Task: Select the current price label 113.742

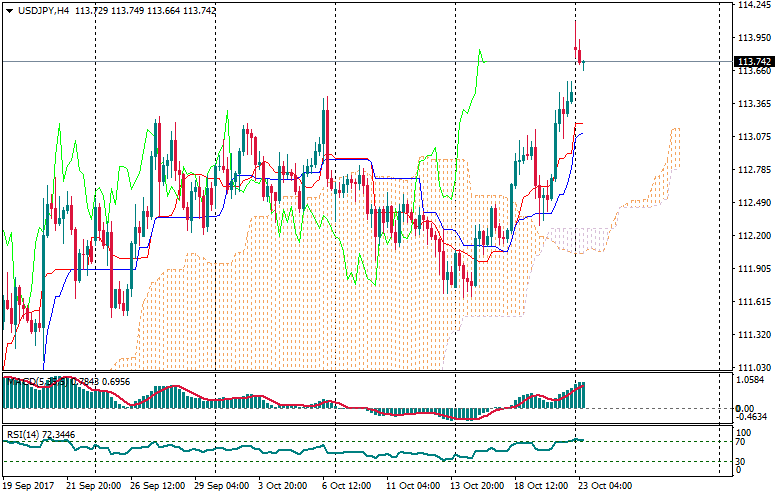Action: click(753, 62)
